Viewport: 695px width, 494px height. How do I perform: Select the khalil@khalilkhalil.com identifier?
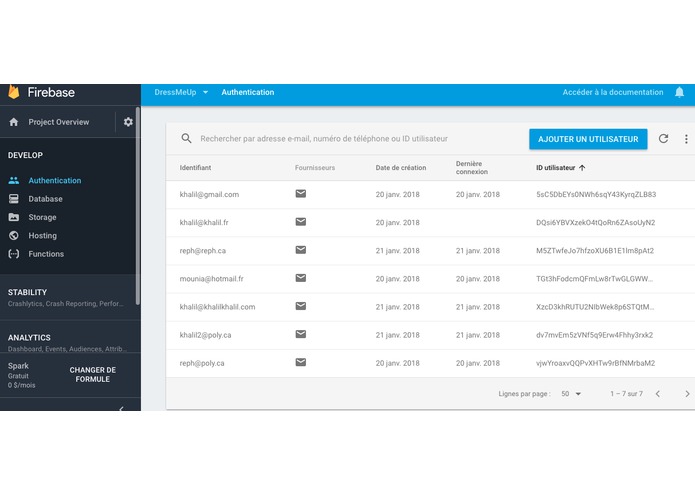[x=217, y=307]
